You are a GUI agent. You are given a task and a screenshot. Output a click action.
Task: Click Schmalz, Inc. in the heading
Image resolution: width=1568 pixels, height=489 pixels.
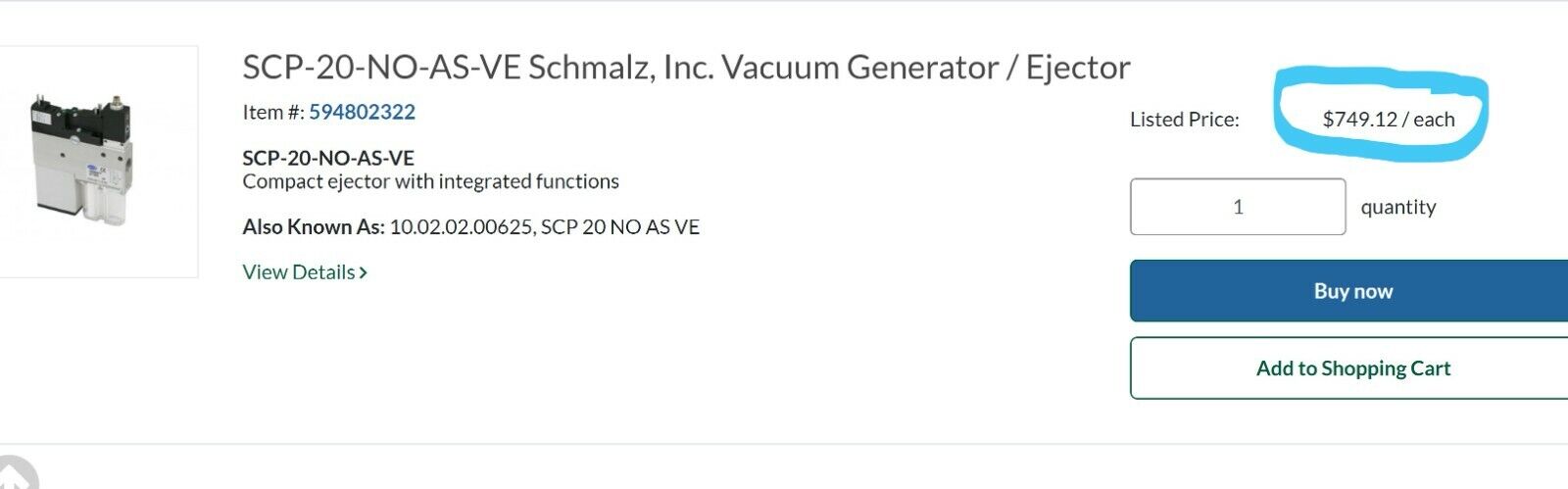[621, 68]
